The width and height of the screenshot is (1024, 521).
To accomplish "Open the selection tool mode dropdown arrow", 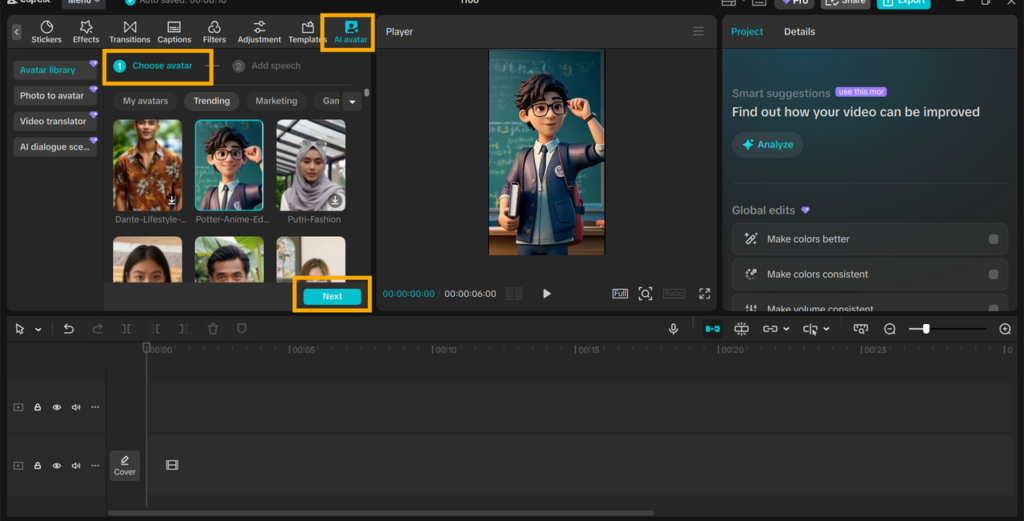I will pyautogui.click(x=39, y=329).
